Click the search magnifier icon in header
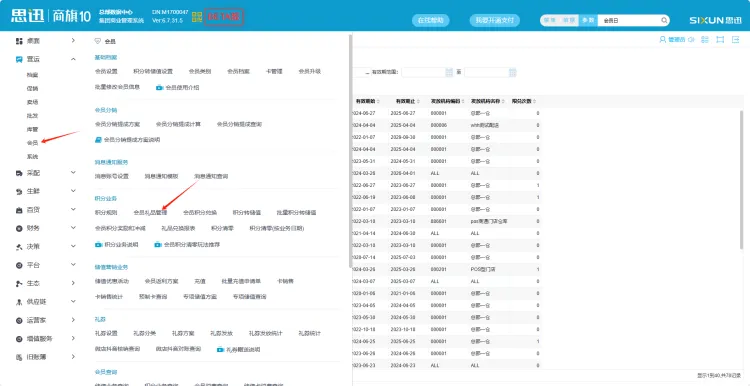 pos(664,21)
